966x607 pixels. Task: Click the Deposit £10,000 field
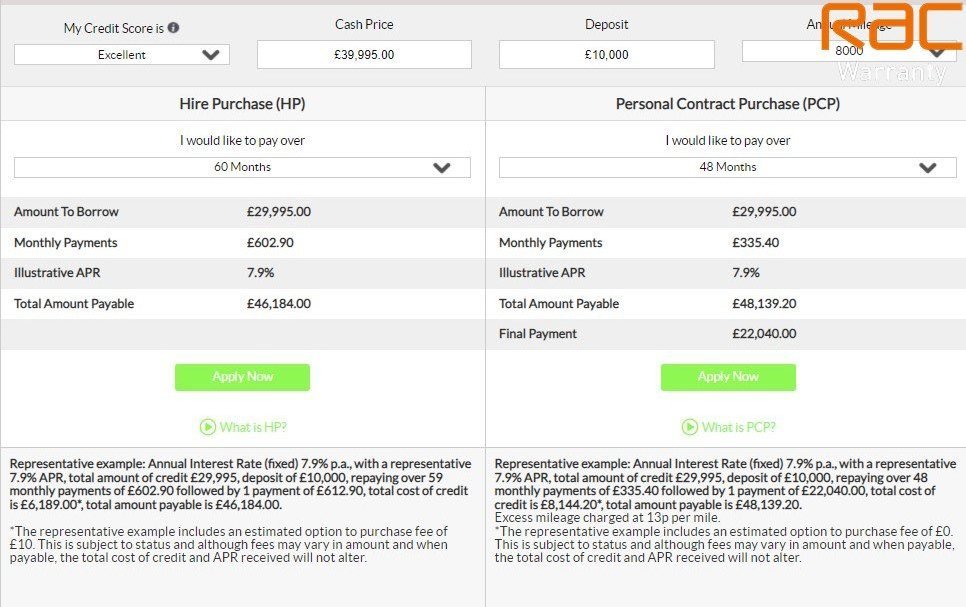(x=606, y=55)
